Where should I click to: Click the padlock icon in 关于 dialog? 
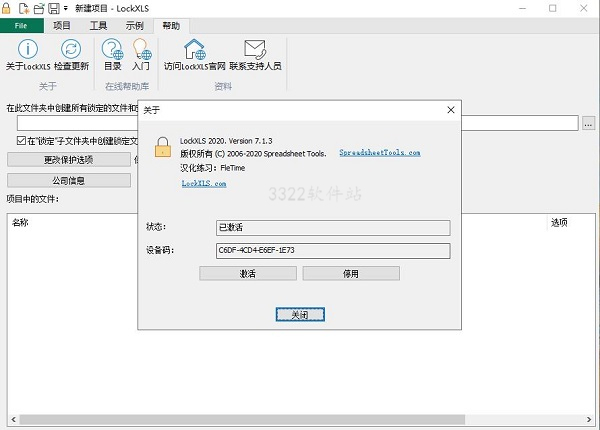[163, 147]
